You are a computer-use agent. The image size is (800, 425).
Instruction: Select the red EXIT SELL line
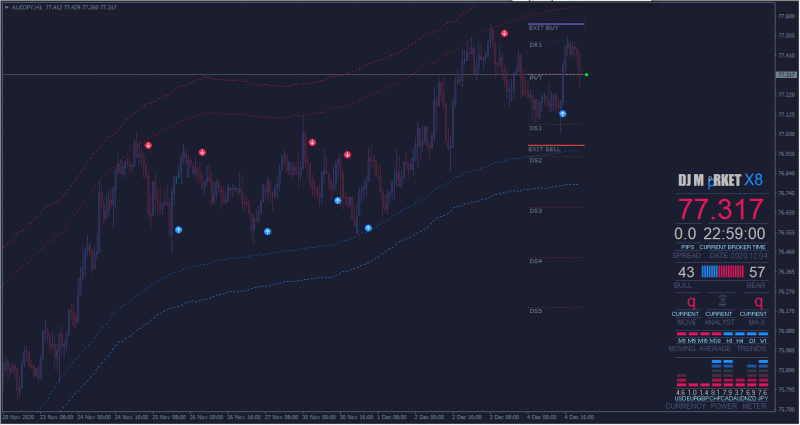click(556, 146)
